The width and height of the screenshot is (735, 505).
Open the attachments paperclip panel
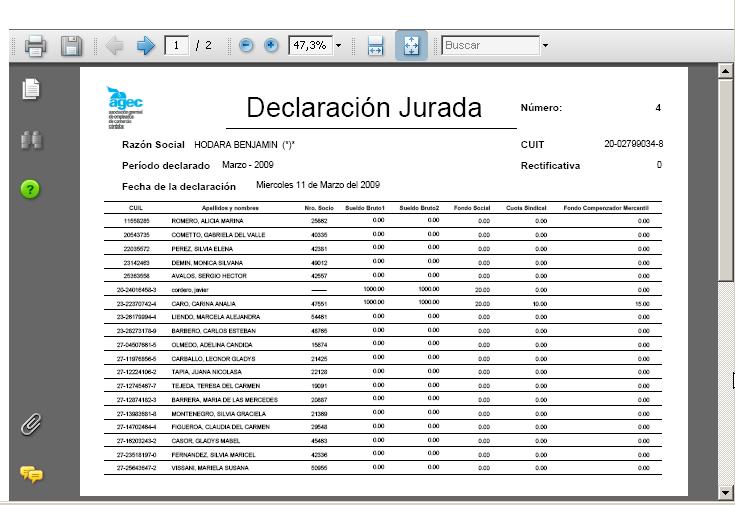(x=31, y=424)
